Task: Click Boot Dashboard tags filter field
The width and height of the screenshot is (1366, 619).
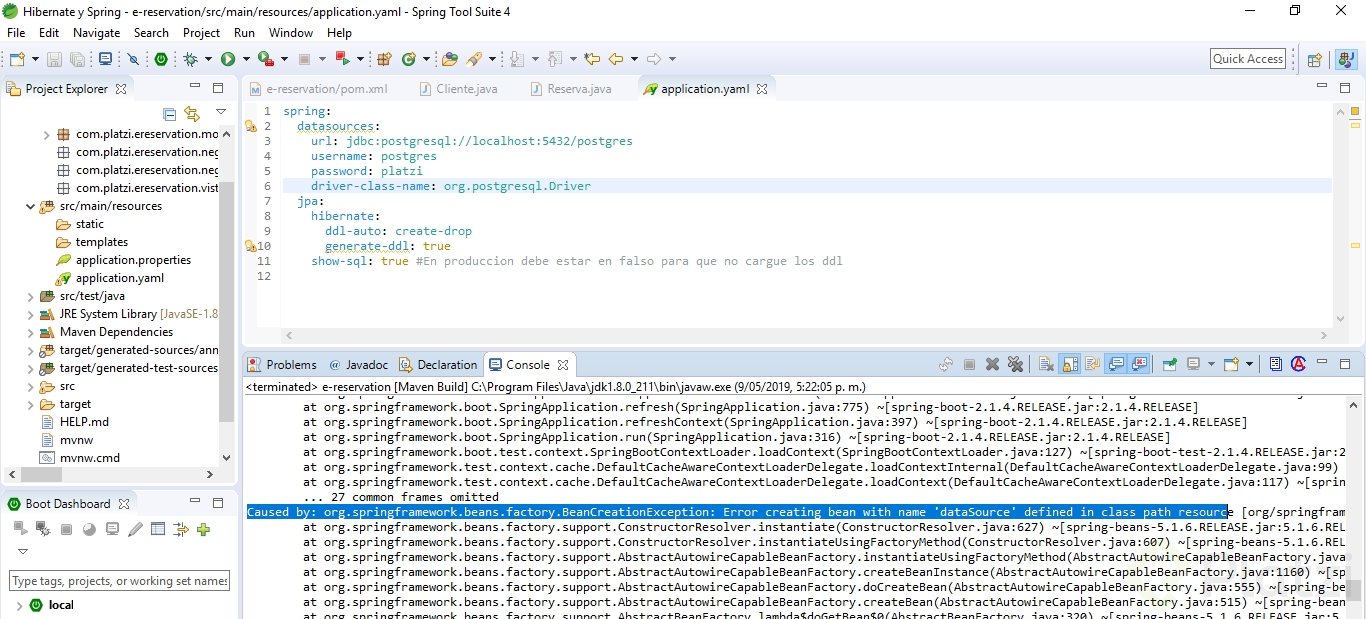Action: (119, 580)
